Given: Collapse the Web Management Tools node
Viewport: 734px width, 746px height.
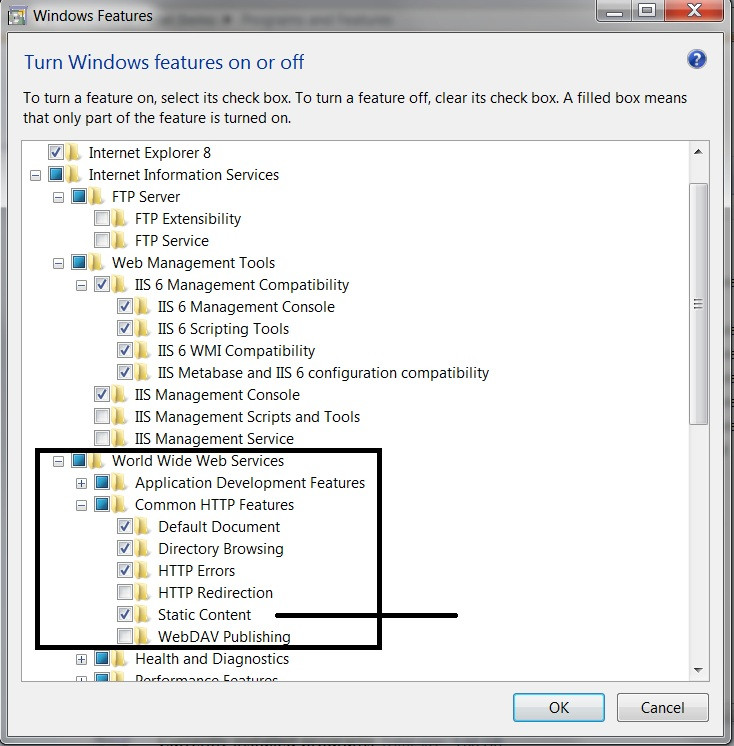Looking at the screenshot, I should (58, 264).
